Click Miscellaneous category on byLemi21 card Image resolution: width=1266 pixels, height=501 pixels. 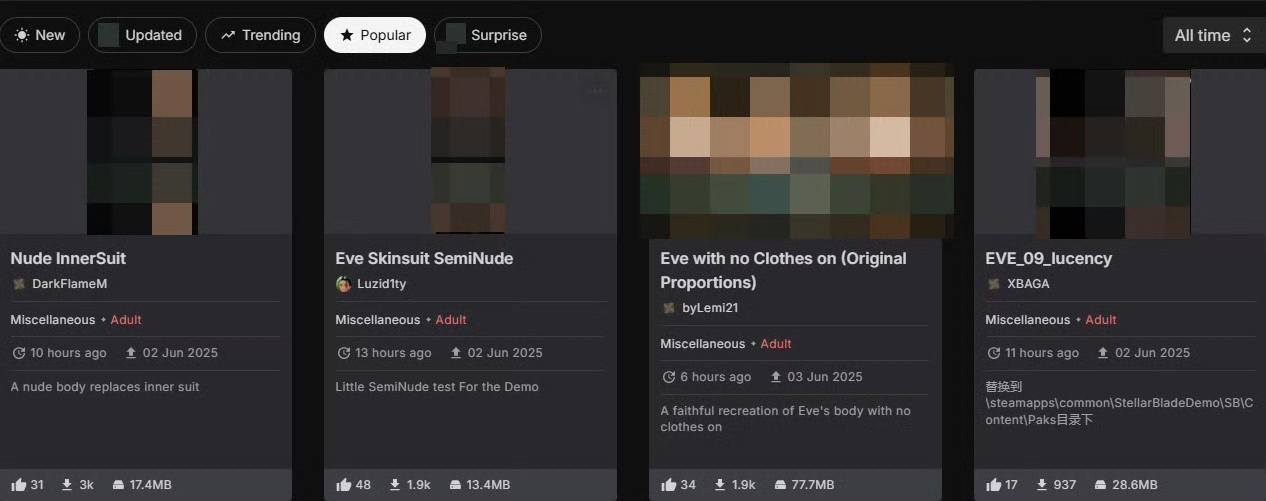point(703,344)
